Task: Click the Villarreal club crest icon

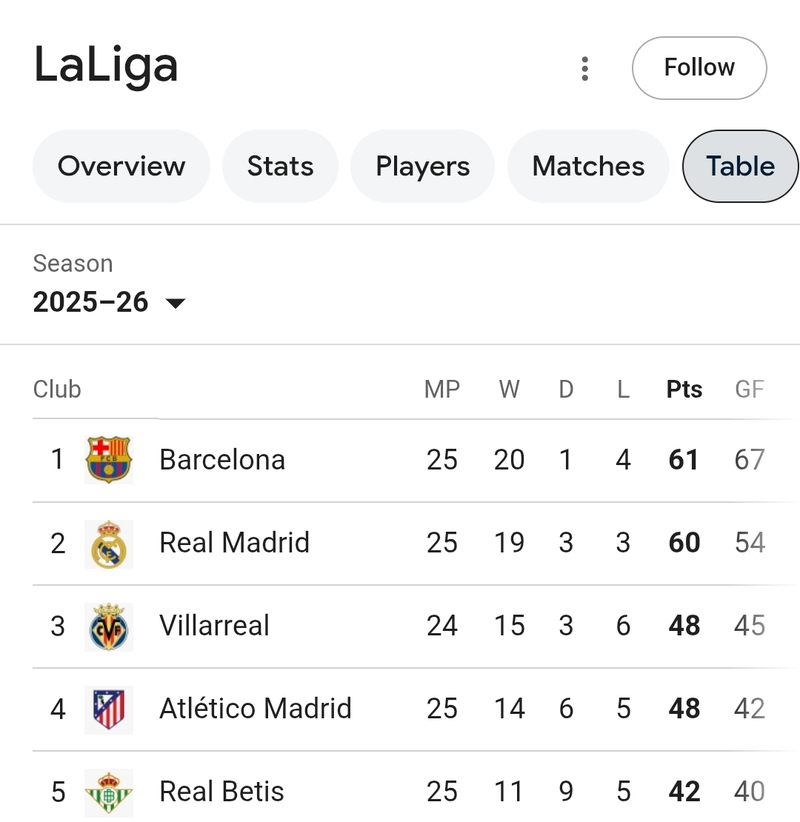Action: (x=109, y=627)
